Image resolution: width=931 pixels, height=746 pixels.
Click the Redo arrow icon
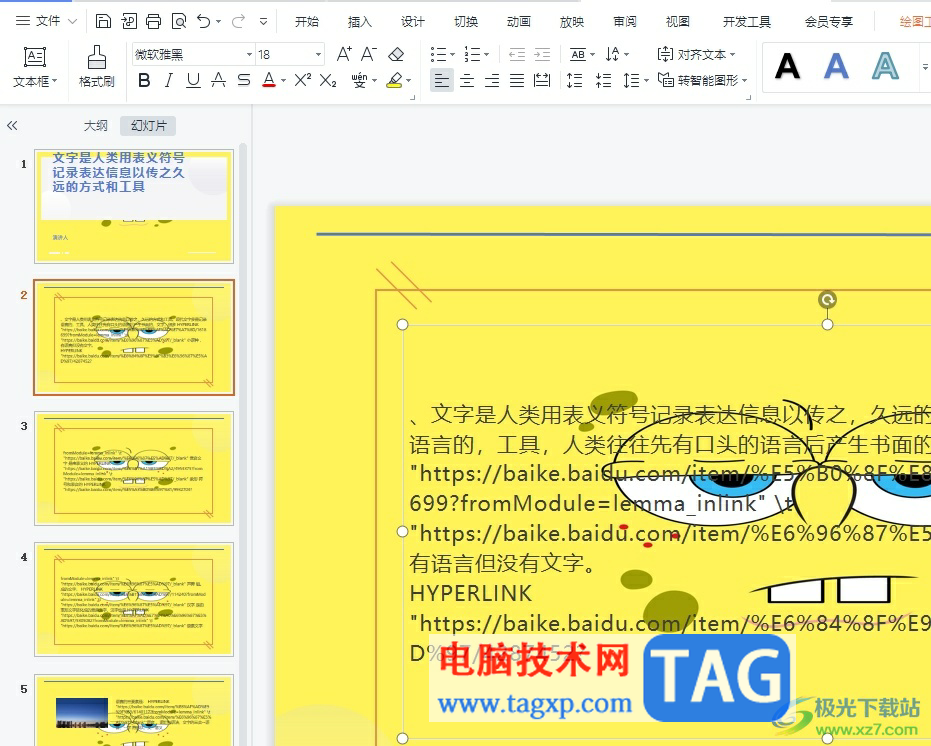coord(238,21)
